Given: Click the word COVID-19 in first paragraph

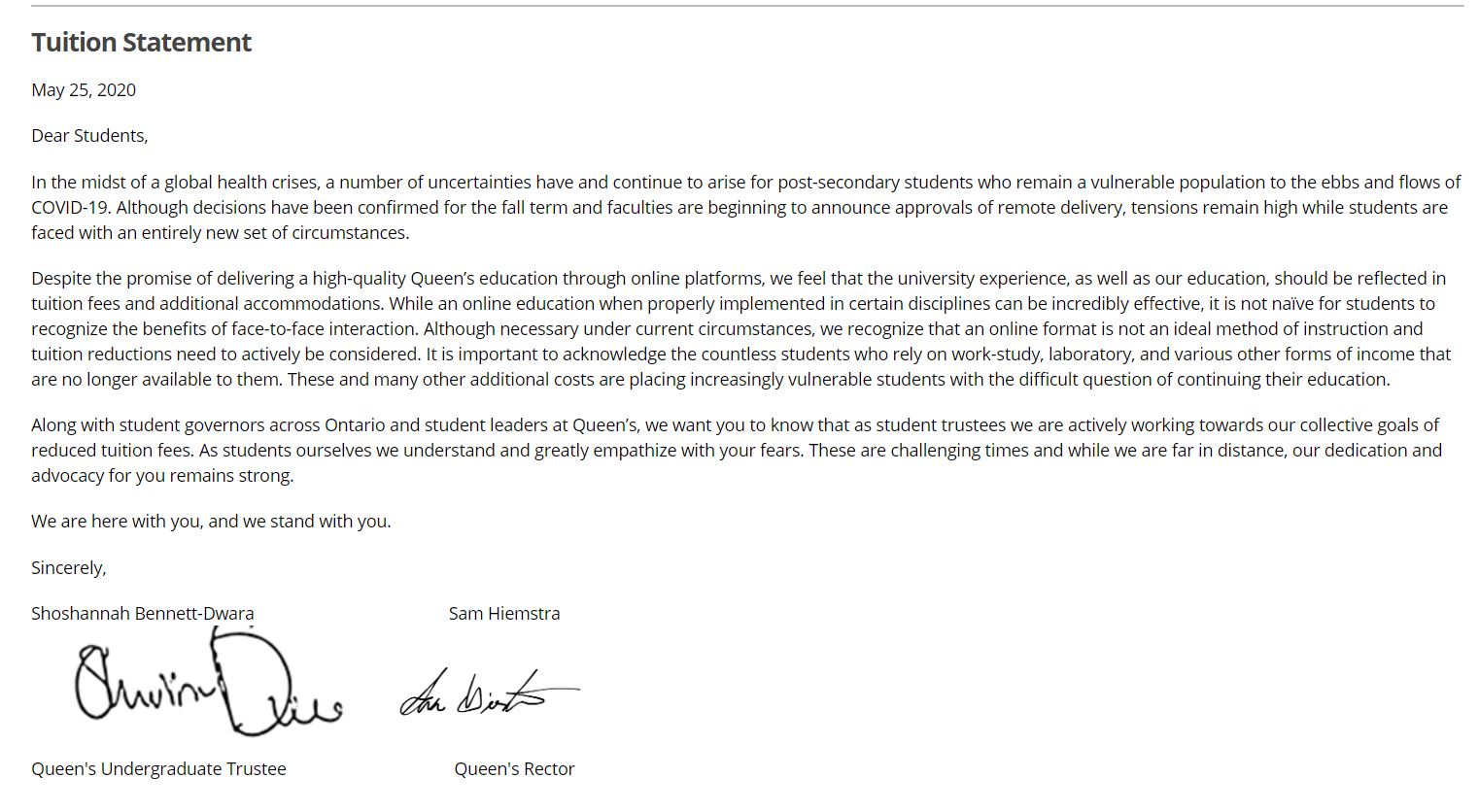Looking at the screenshot, I should click(71, 208).
